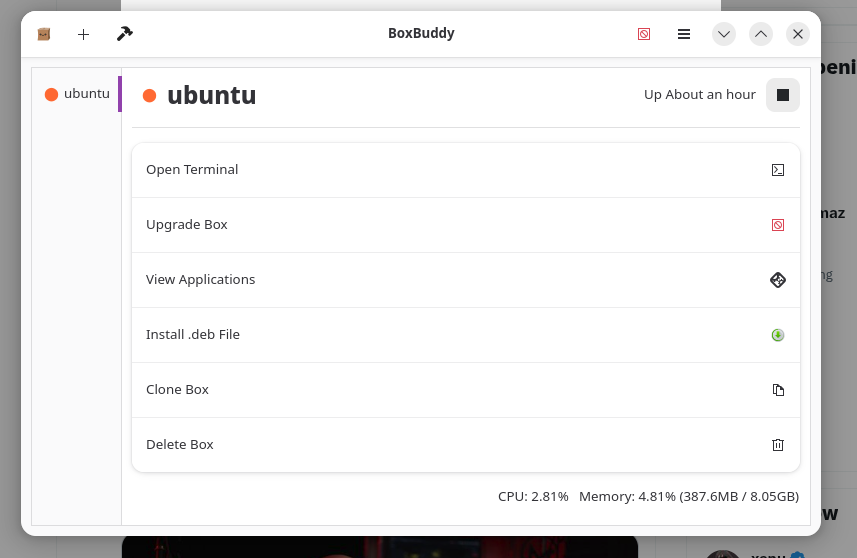Screen dimensions: 857x558
Task: Open the hammer assemble tool
Action: (x=125, y=34)
